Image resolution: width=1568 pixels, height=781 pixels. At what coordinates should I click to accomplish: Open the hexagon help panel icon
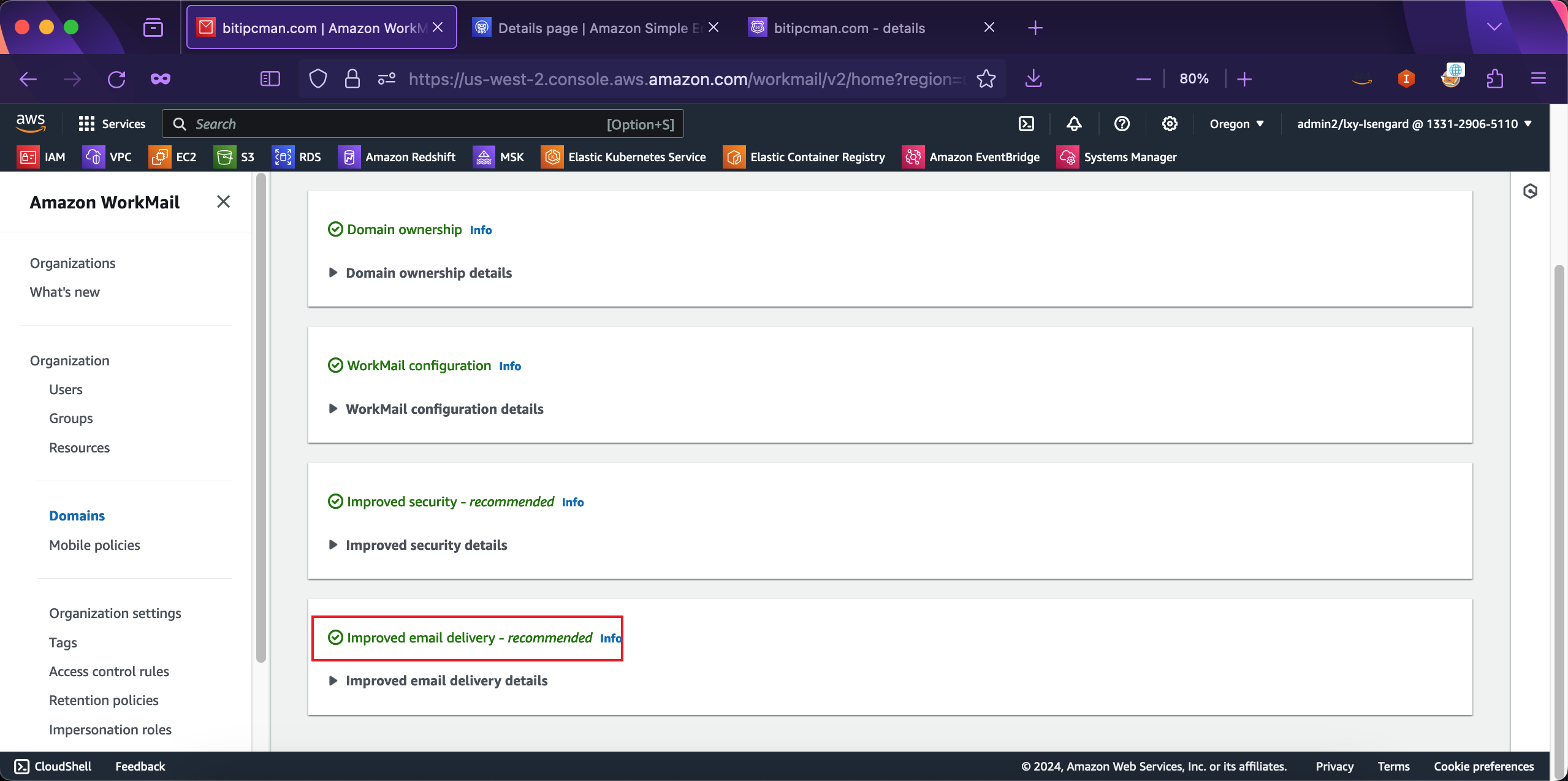[x=1530, y=191]
